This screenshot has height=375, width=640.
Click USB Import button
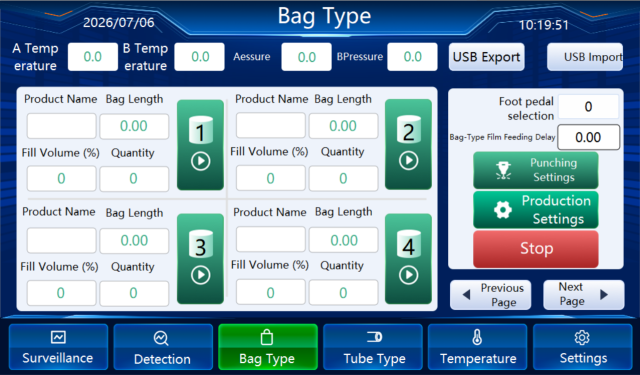(585, 57)
